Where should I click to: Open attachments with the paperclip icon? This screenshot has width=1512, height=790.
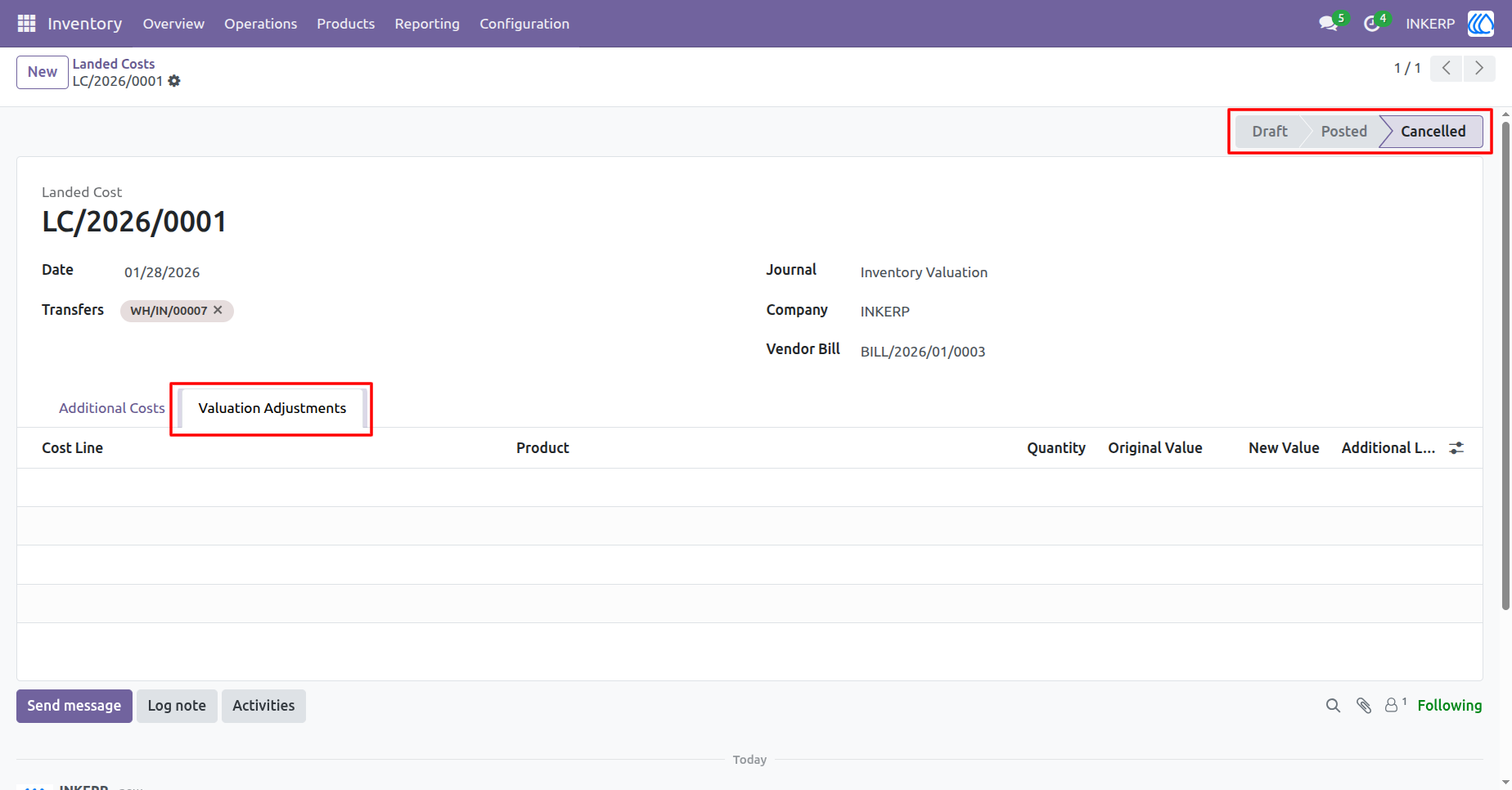click(1364, 706)
